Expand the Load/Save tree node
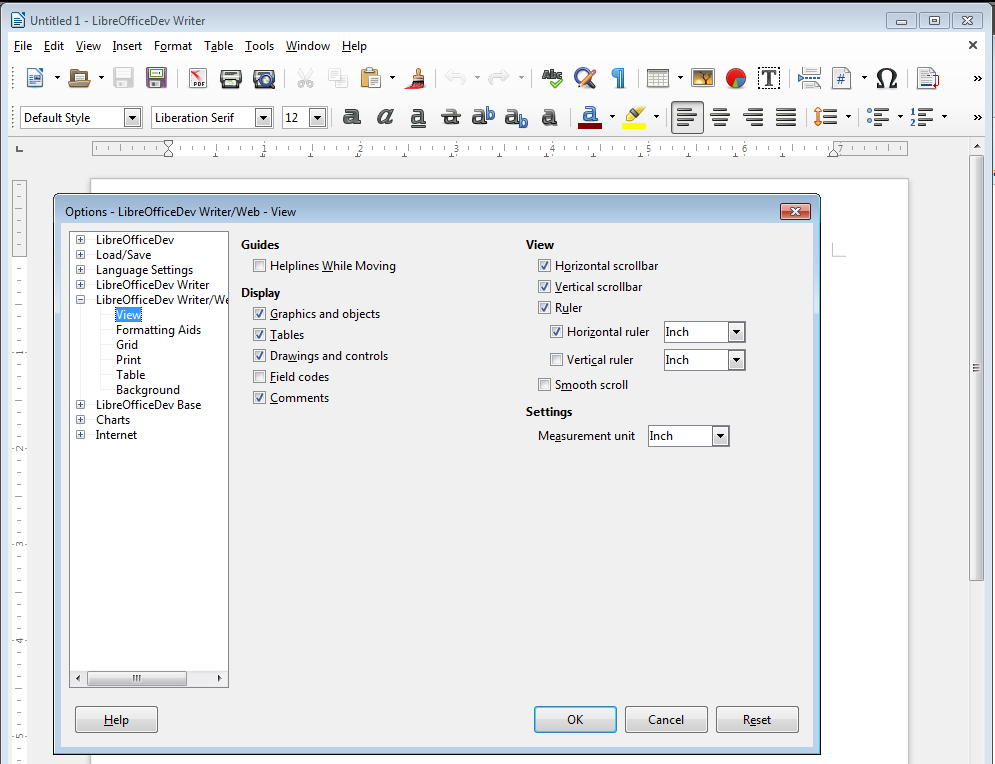The height and width of the screenshot is (764, 995). (x=80, y=255)
